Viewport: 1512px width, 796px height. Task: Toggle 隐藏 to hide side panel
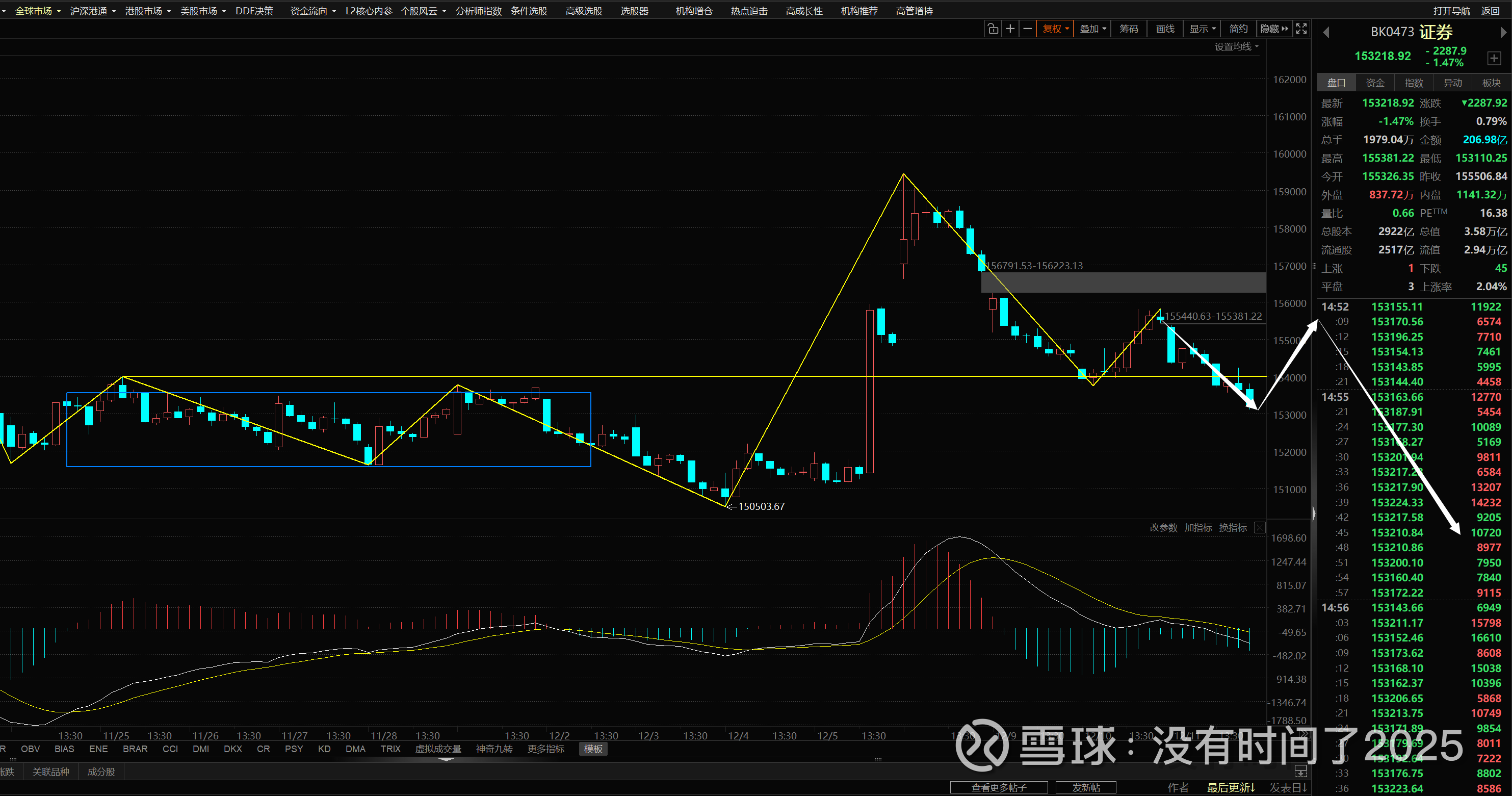(x=1274, y=29)
